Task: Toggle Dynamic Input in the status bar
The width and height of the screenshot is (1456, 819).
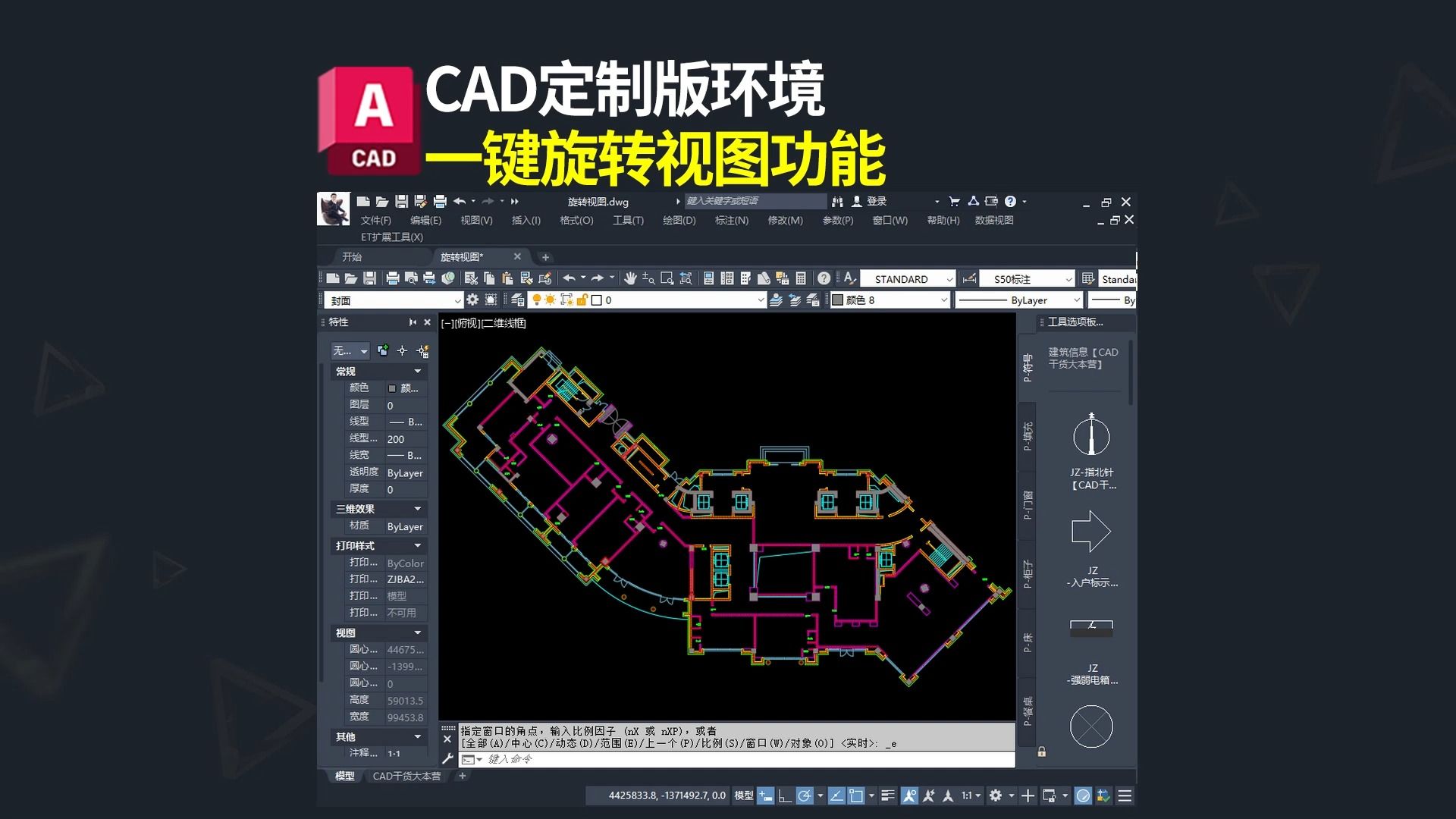Action: click(766, 795)
